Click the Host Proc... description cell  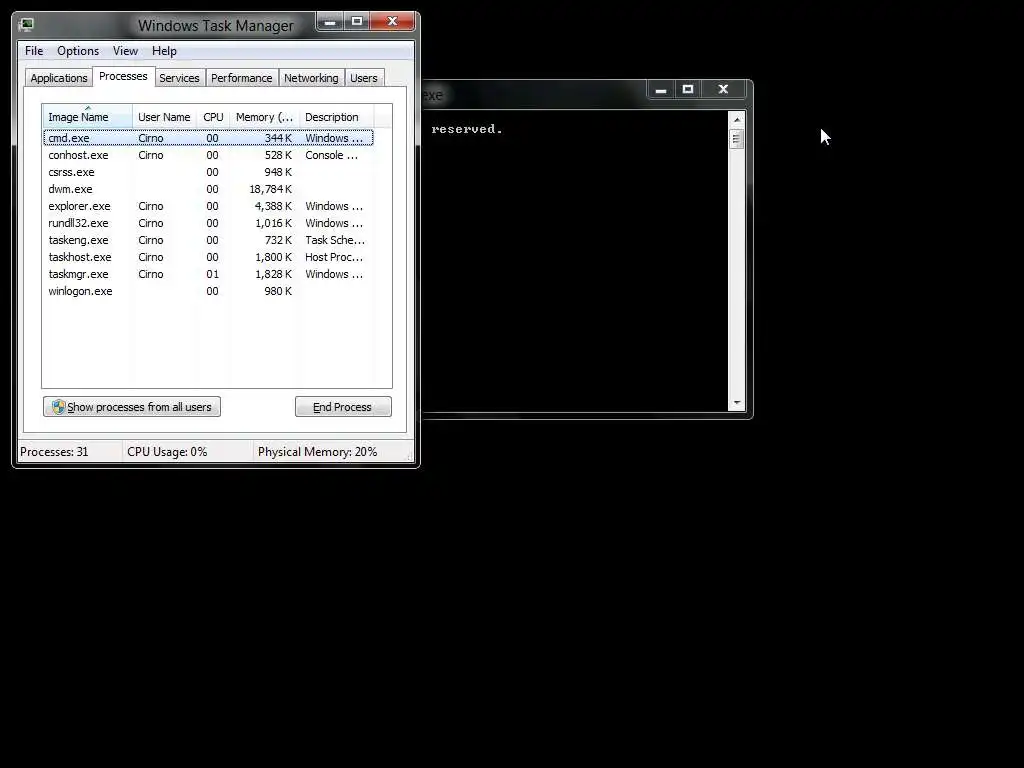(334, 257)
